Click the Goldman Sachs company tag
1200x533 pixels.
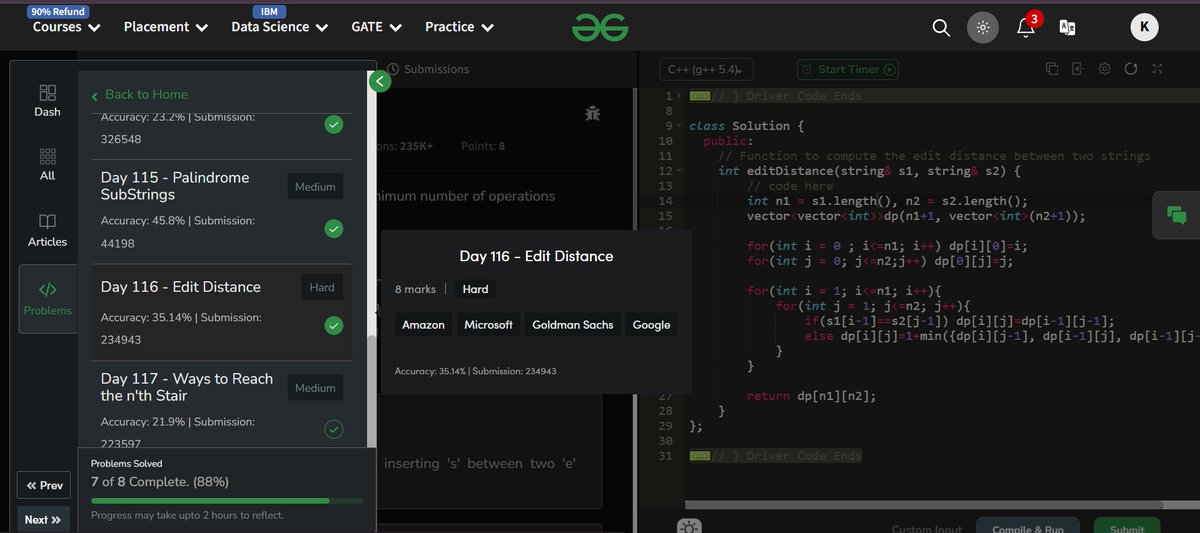click(573, 325)
